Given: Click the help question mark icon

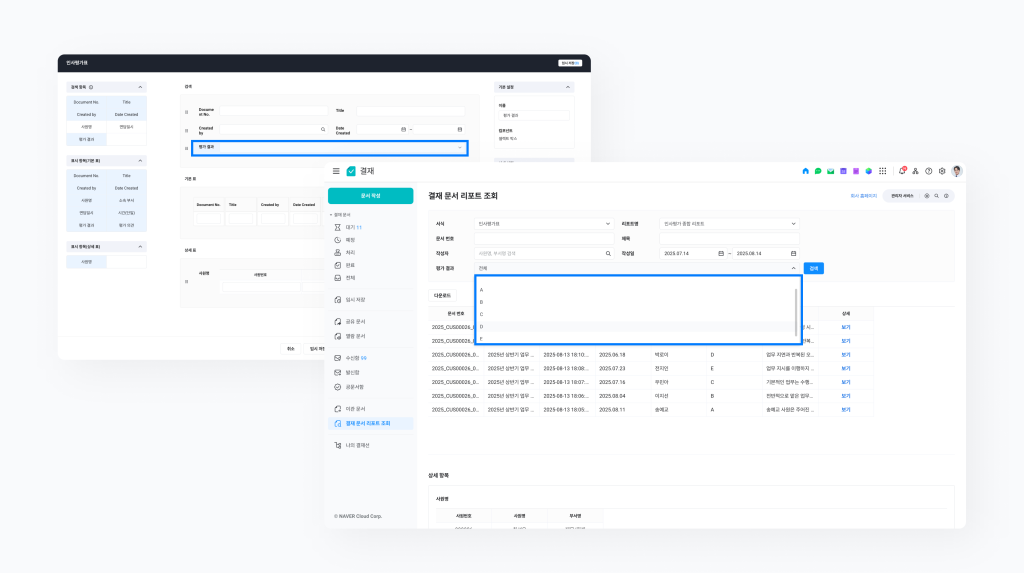Looking at the screenshot, I should [x=928, y=171].
